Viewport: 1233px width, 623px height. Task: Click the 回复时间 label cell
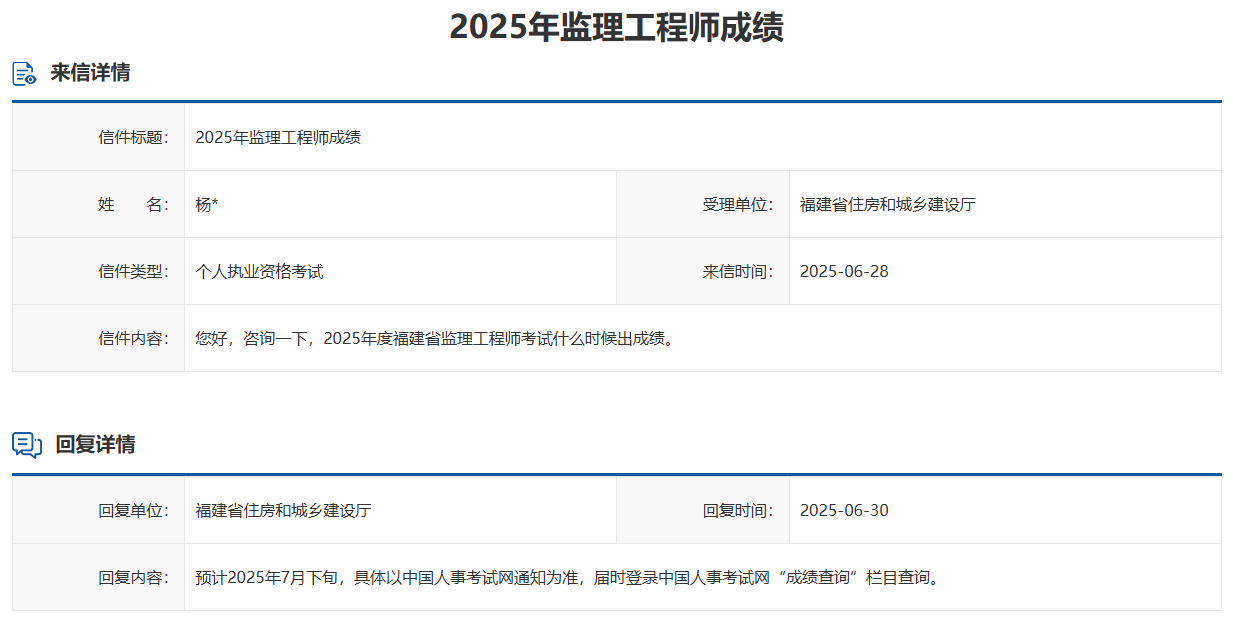(x=703, y=510)
